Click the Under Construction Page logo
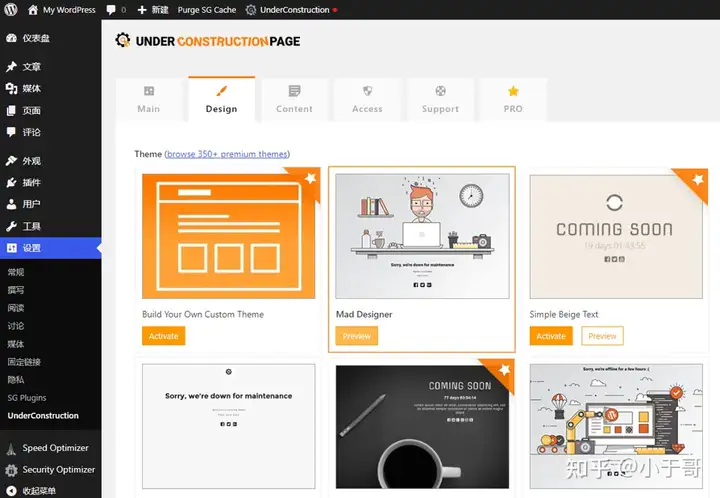The height and width of the screenshot is (498, 720). [208, 41]
